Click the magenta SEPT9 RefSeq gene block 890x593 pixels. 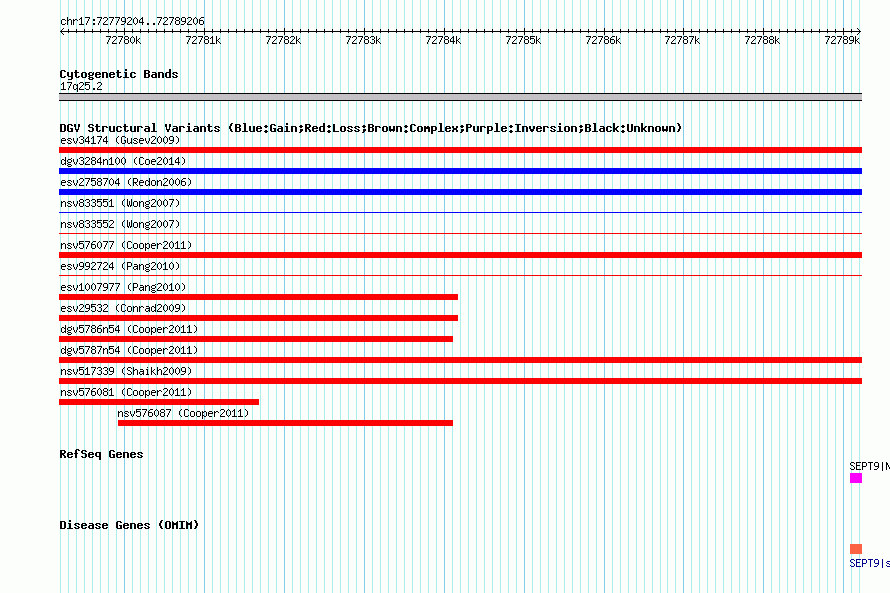(x=856, y=478)
